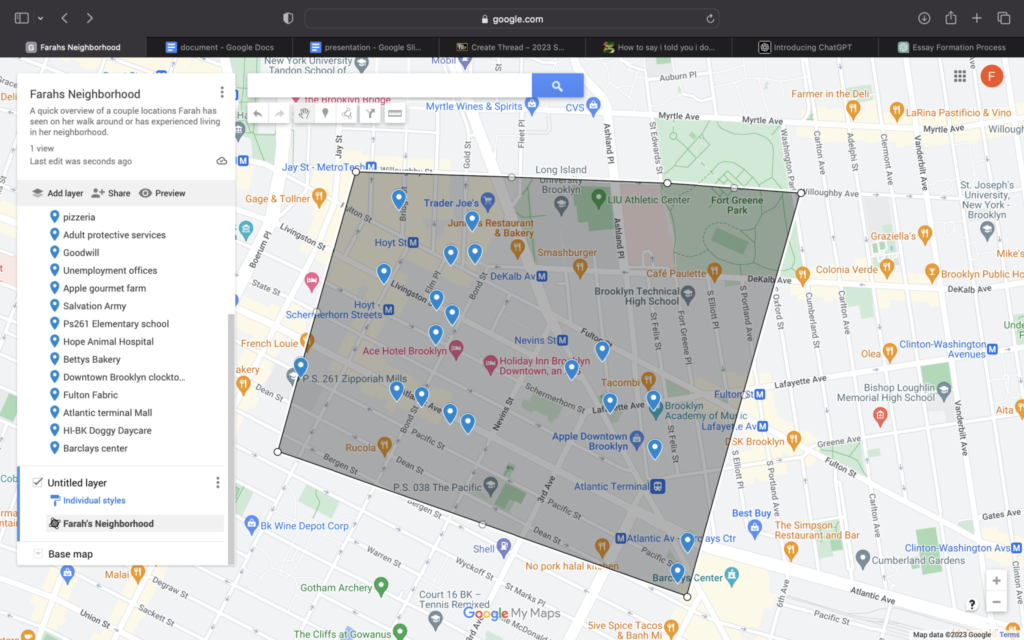
Task: Switch to the presentation - Google Slides tab
Action: point(366,47)
